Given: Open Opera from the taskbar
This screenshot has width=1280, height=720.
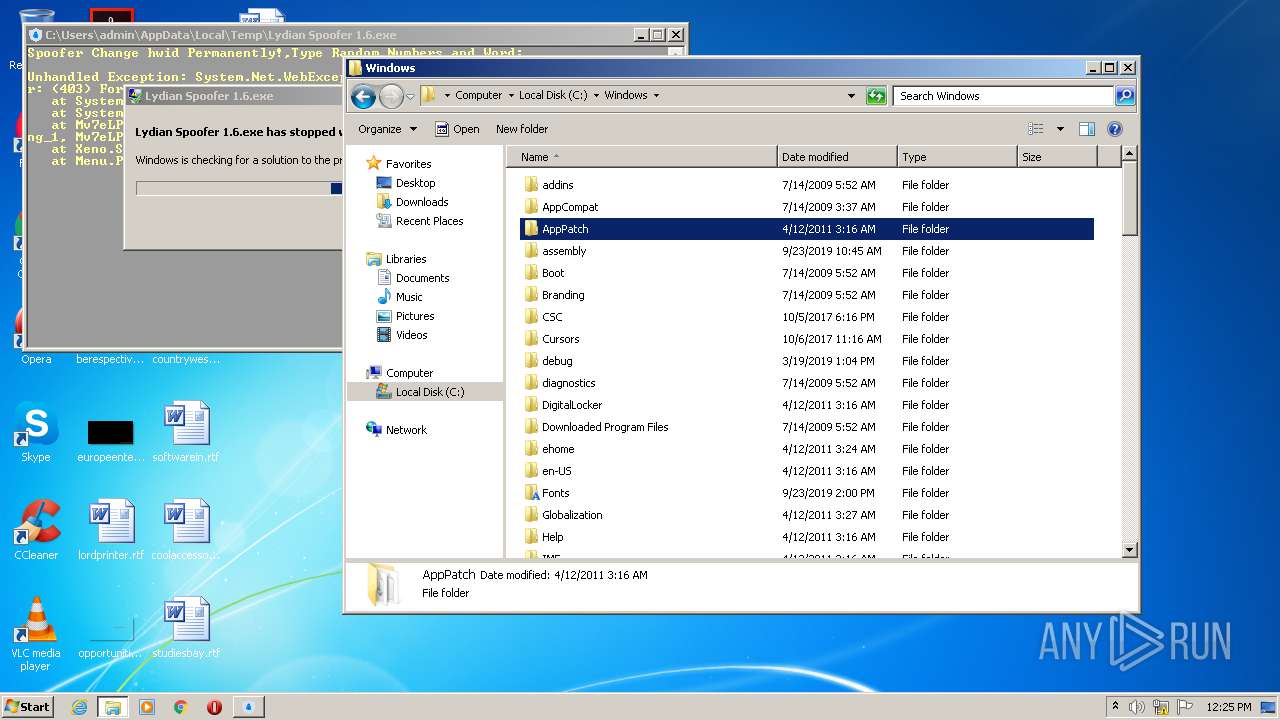Looking at the screenshot, I should (x=214, y=707).
